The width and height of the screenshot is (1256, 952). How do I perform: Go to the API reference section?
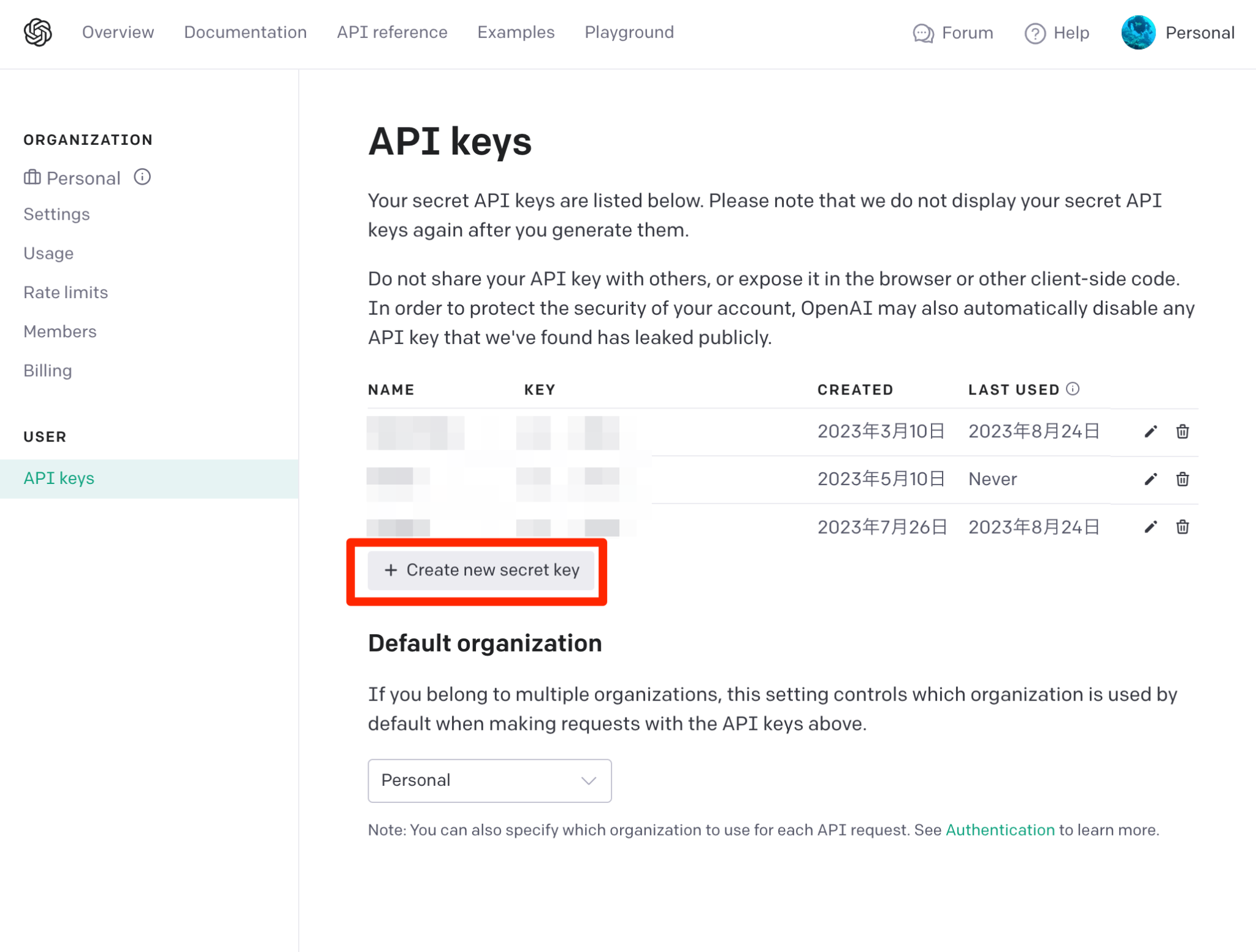click(x=391, y=32)
